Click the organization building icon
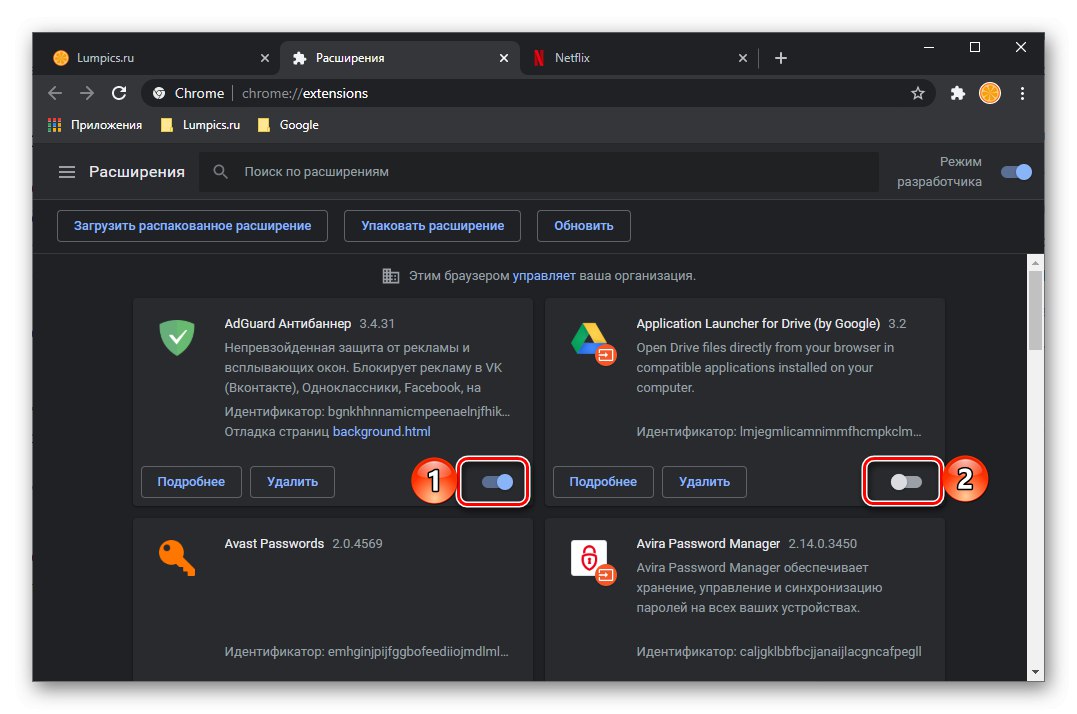Viewport: 1077px width, 714px height. click(x=391, y=275)
